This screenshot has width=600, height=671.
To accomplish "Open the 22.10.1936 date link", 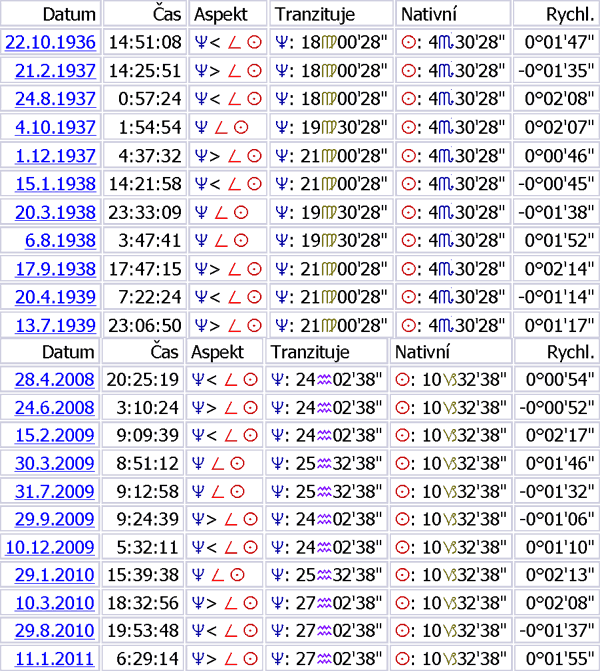I will coord(51,42).
